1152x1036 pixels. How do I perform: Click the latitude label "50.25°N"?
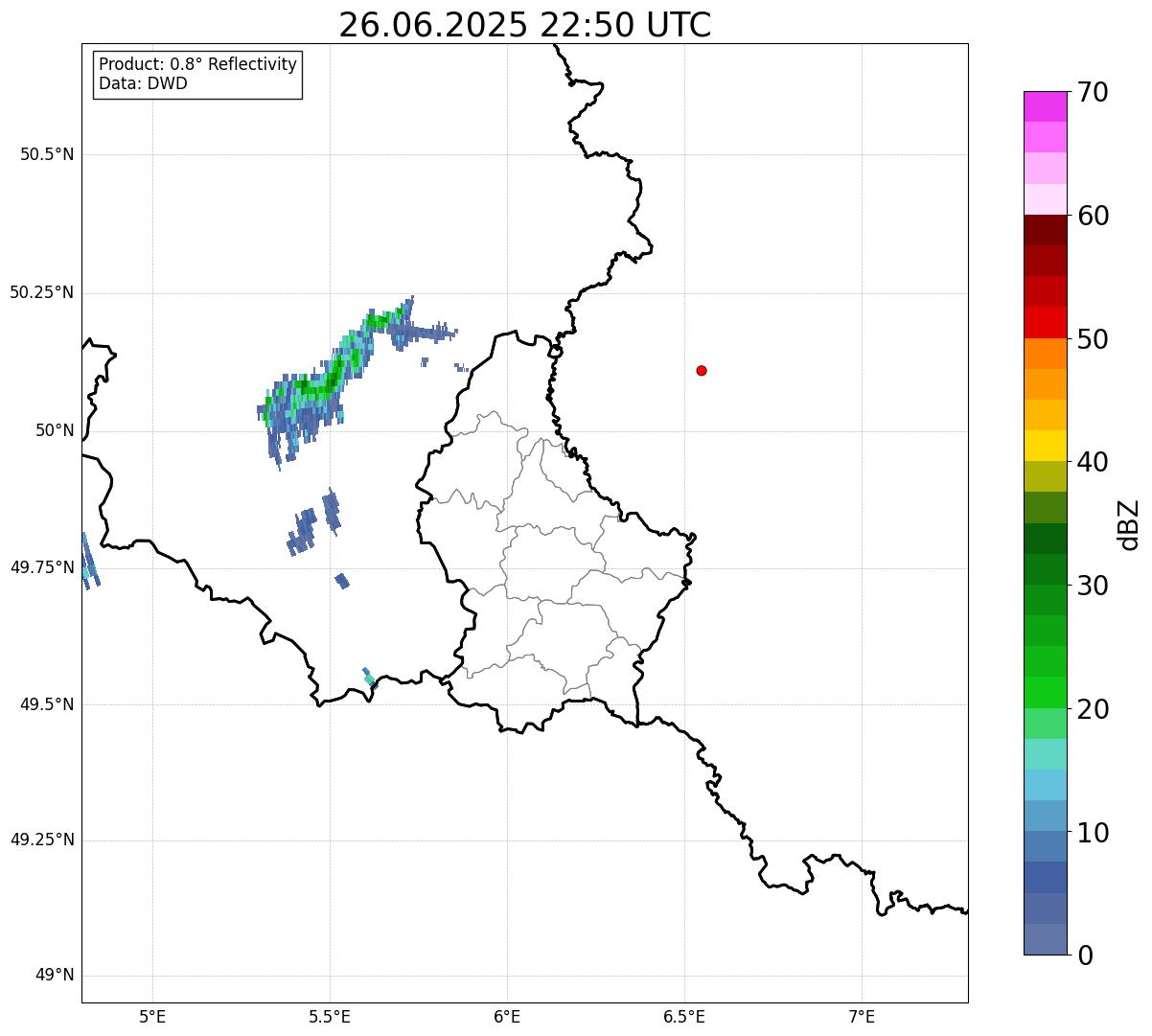coord(42,292)
